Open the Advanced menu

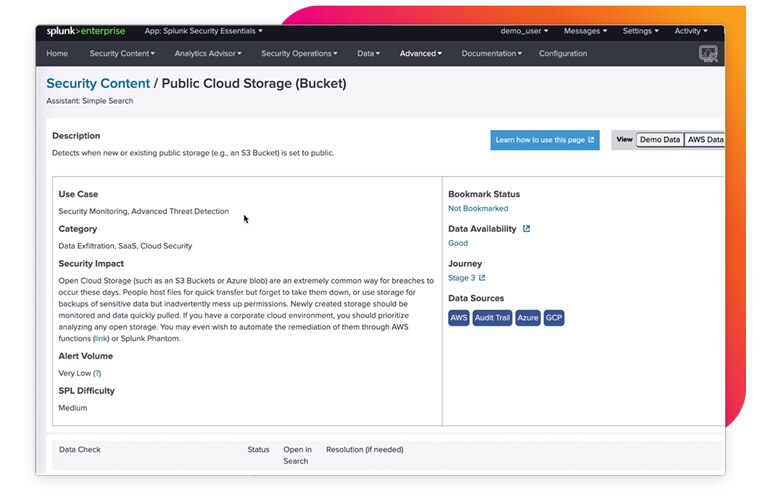point(421,54)
